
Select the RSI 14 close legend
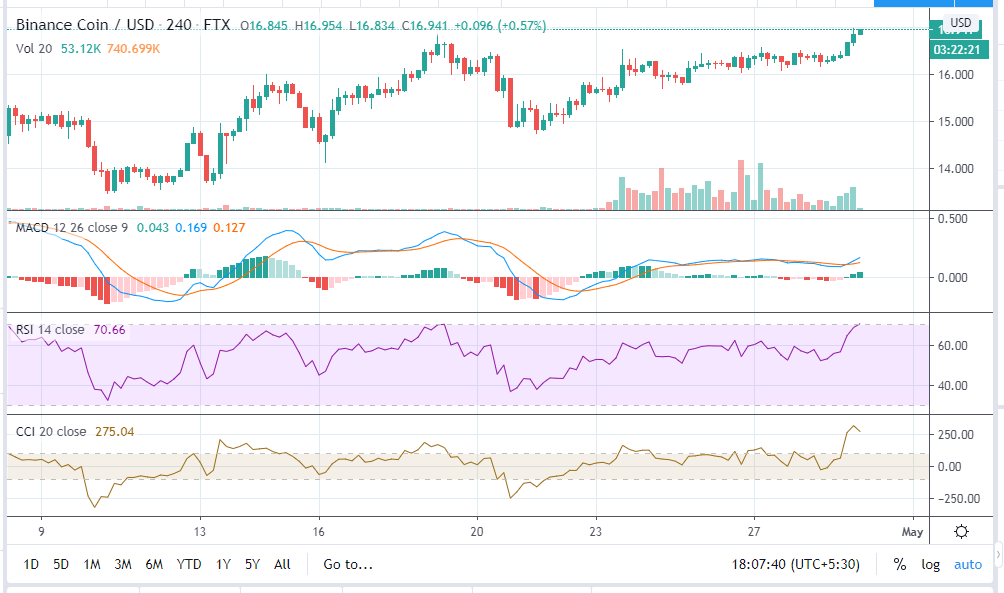[x=50, y=330]
